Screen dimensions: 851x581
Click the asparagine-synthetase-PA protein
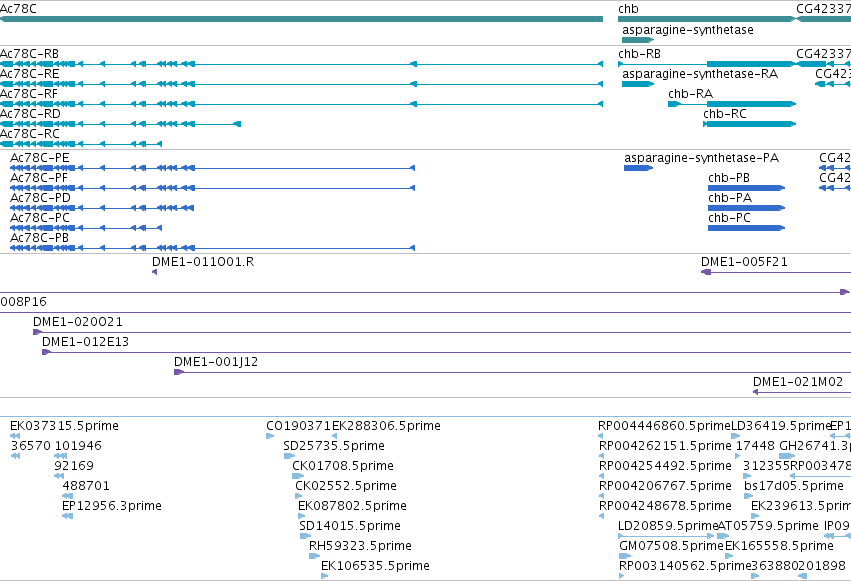click(x=638, y=168)
